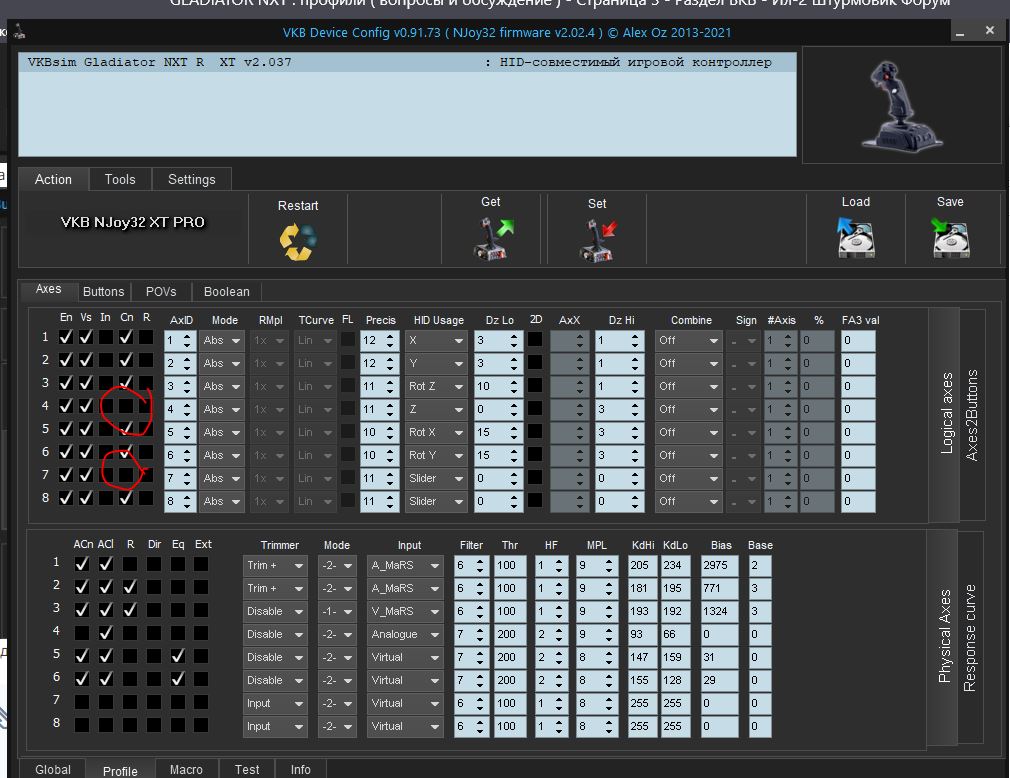
Task: Click the VKB NJoy32 XT PRO label
Action: click(133, 222)
